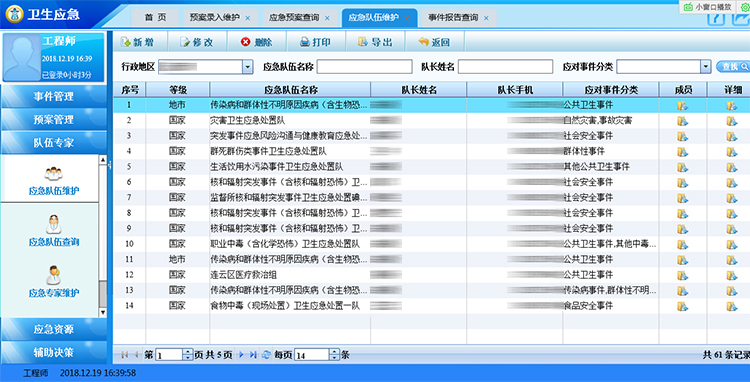
Task: Click the 修改 edit toolbar button
Action: tap(196, 42)
